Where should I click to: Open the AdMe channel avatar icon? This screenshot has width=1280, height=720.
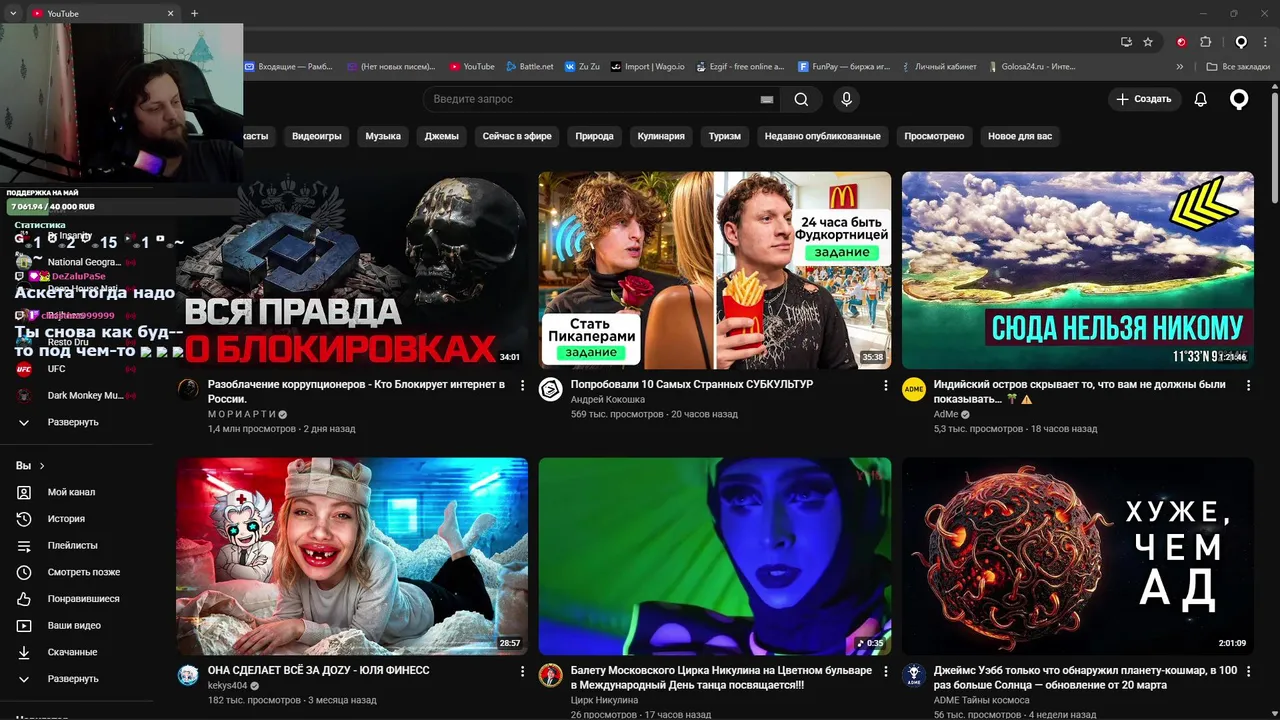coord(913,389)
